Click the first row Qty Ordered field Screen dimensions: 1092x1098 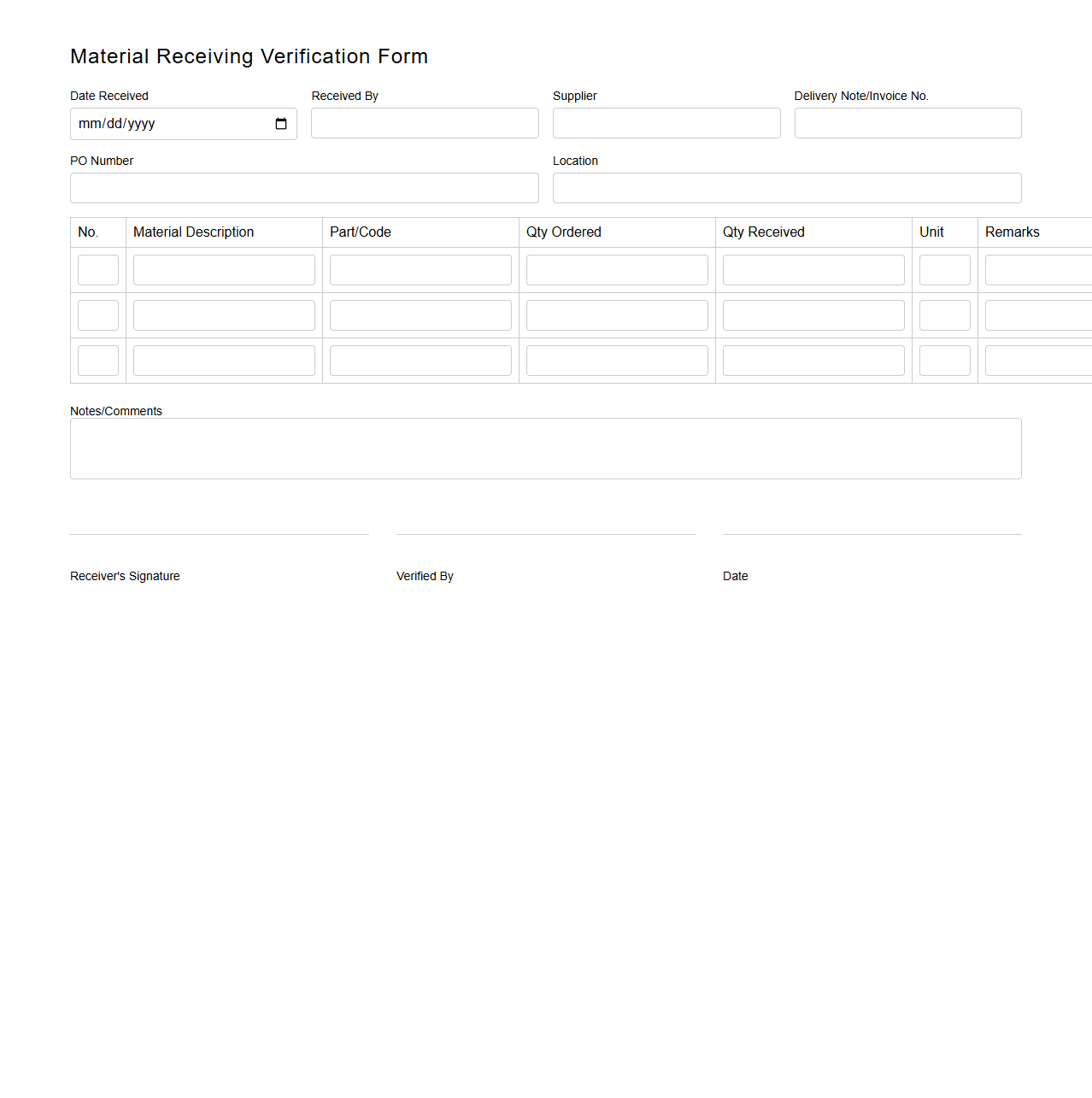tap(617, 269)
